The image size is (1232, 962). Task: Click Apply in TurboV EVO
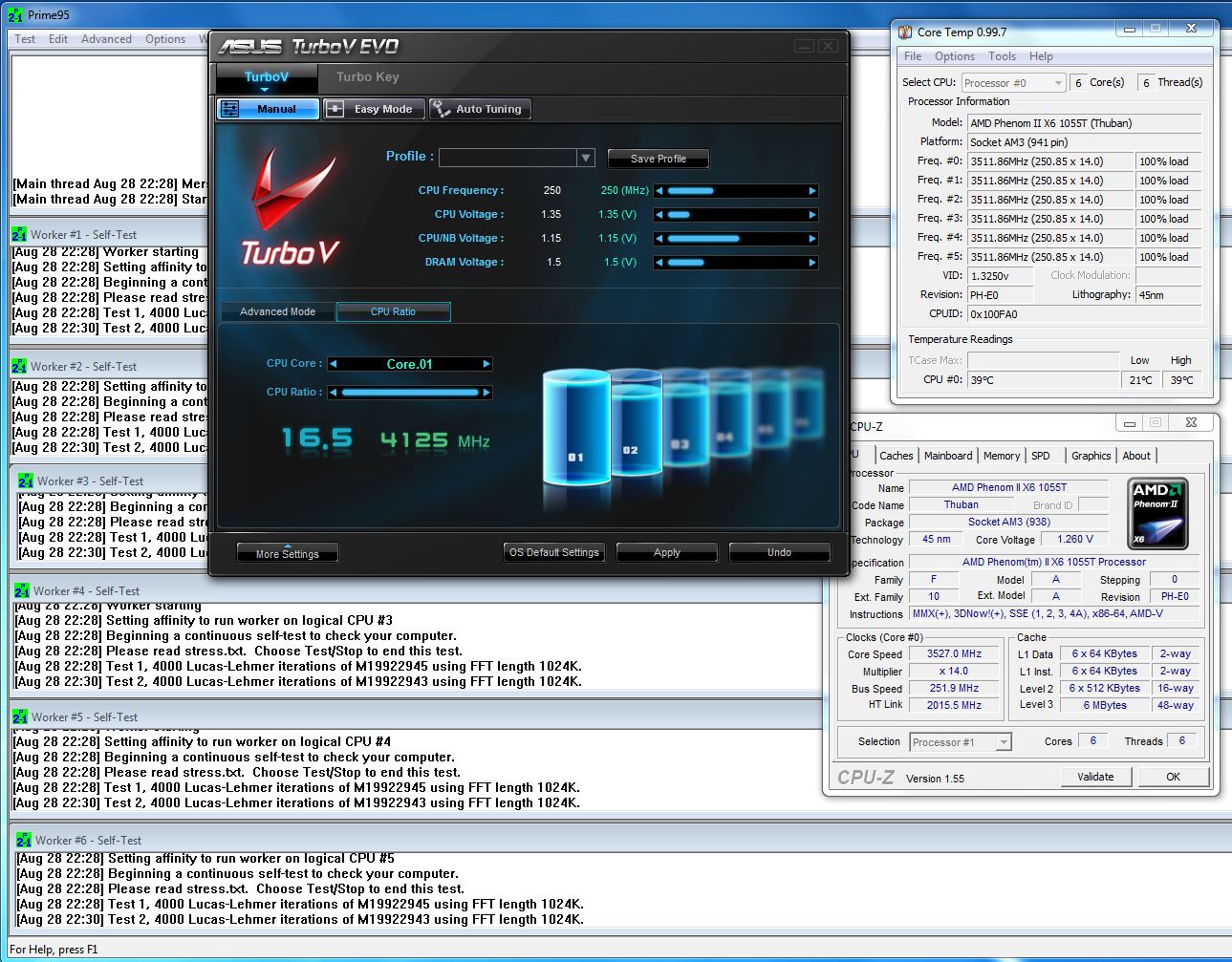667,552
